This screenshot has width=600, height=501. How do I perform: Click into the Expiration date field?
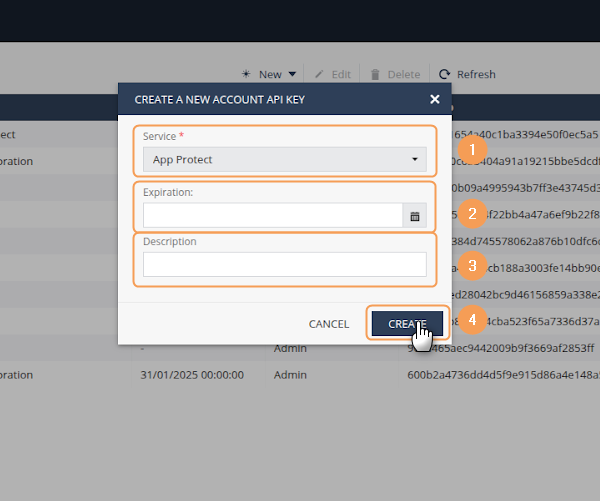click(272, 216)
